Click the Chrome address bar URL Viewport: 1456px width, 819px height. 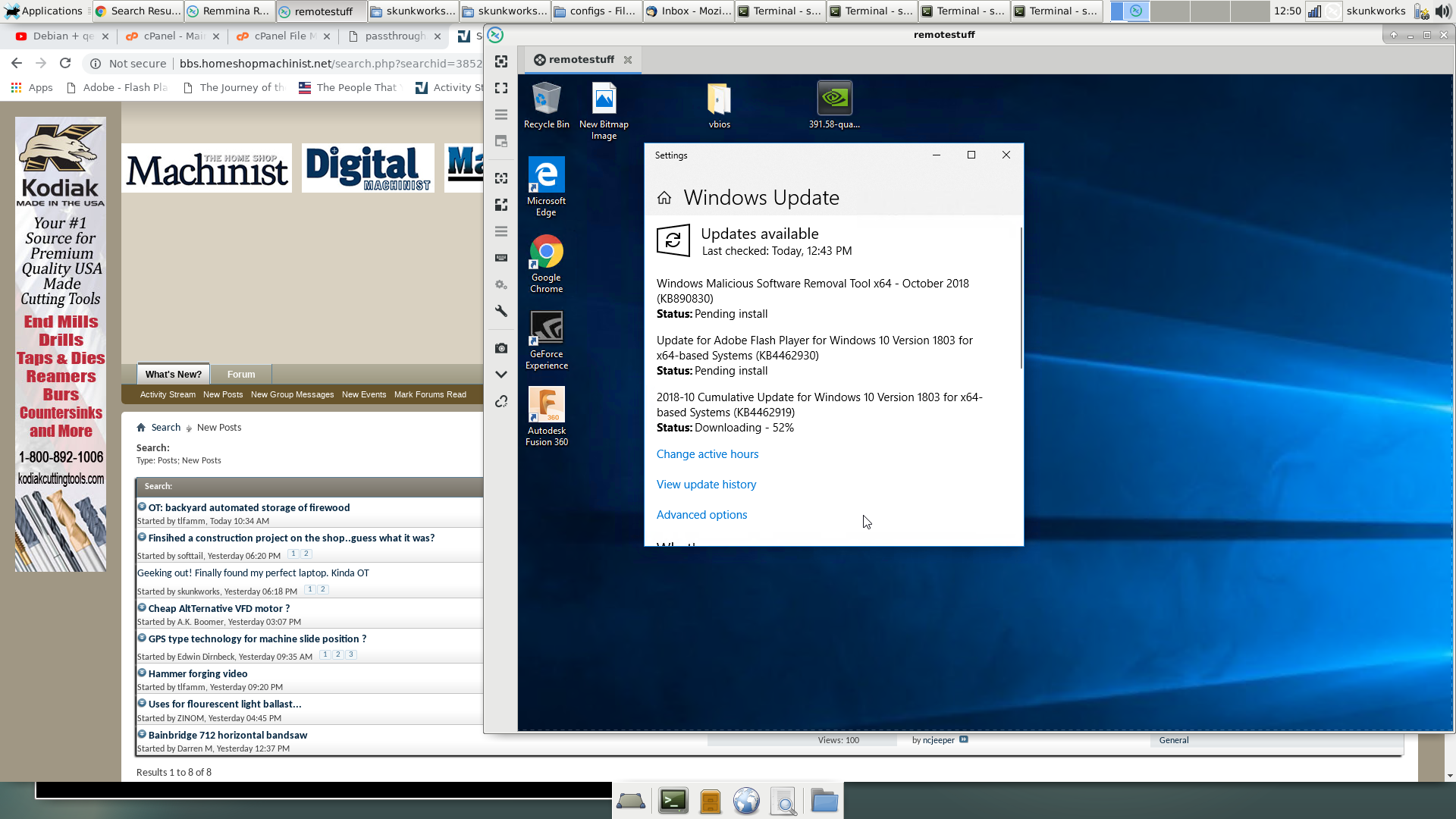click(x=331, y=64)
